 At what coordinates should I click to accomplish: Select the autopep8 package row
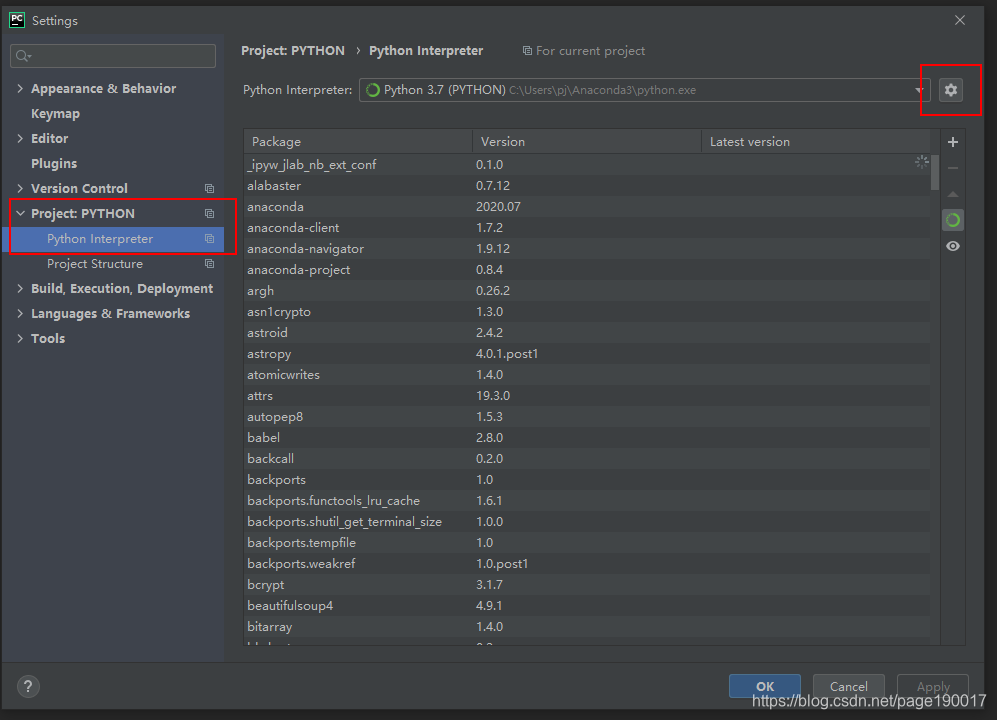(586, 417)
